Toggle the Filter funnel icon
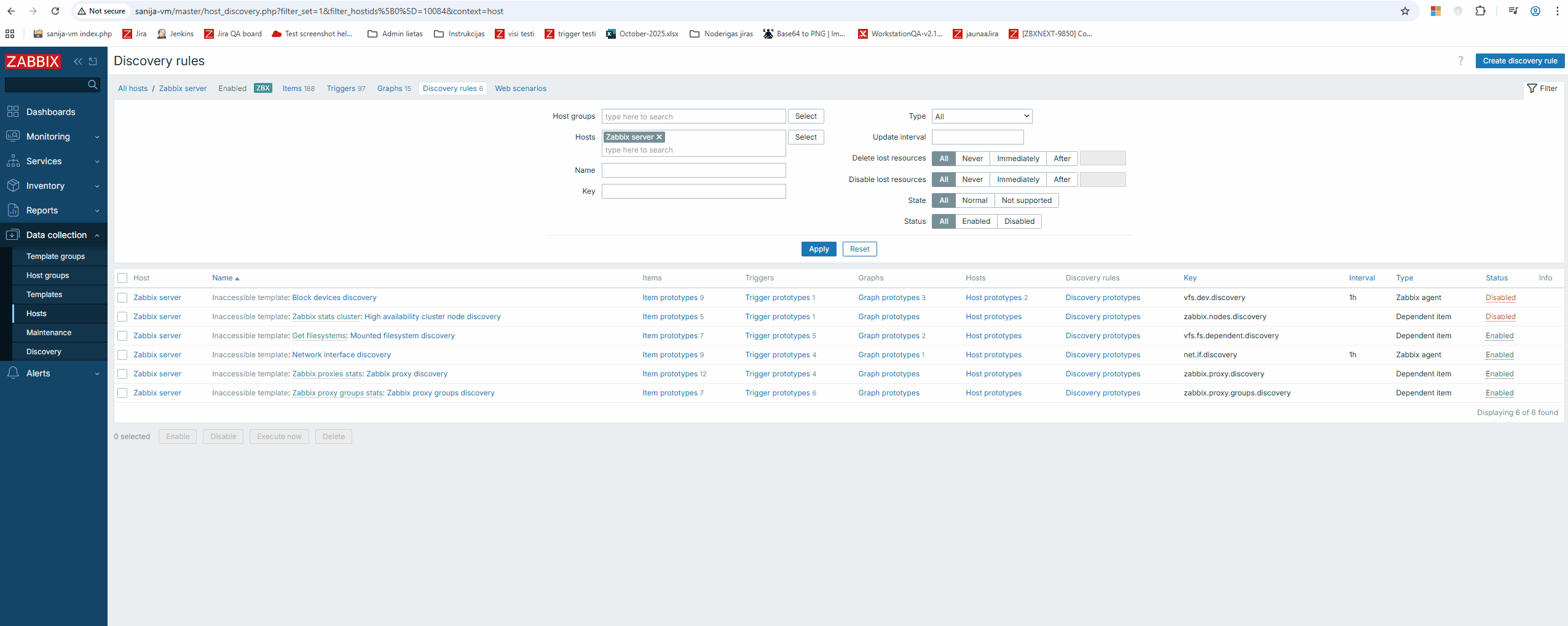This screenshot has height=626, width=1568. click(x=1542, y=89)
